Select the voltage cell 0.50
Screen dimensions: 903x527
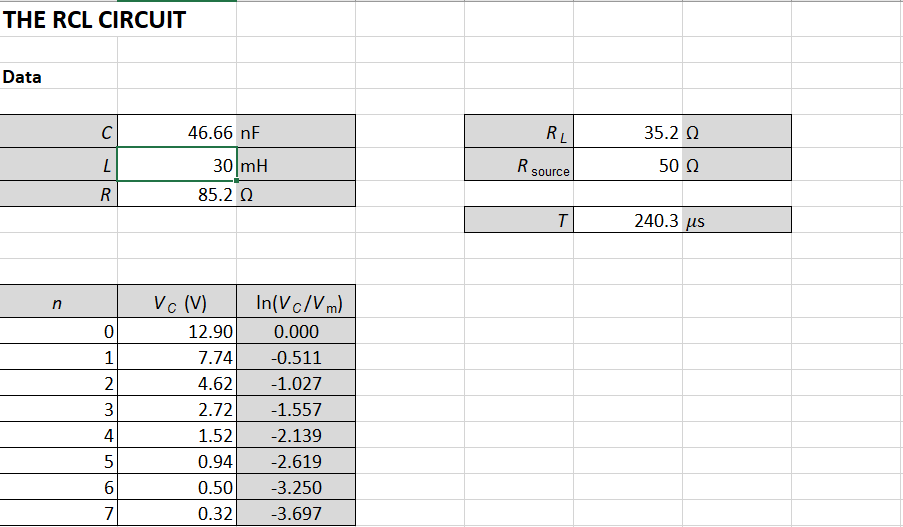177,487
